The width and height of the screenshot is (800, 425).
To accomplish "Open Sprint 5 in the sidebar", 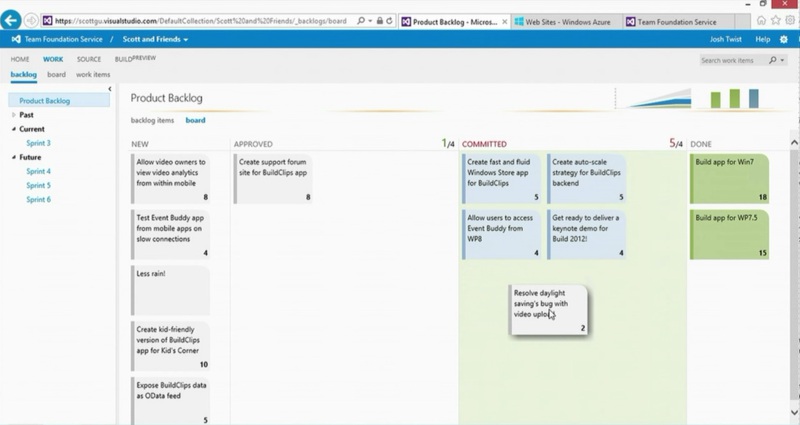I will point(38,185).
